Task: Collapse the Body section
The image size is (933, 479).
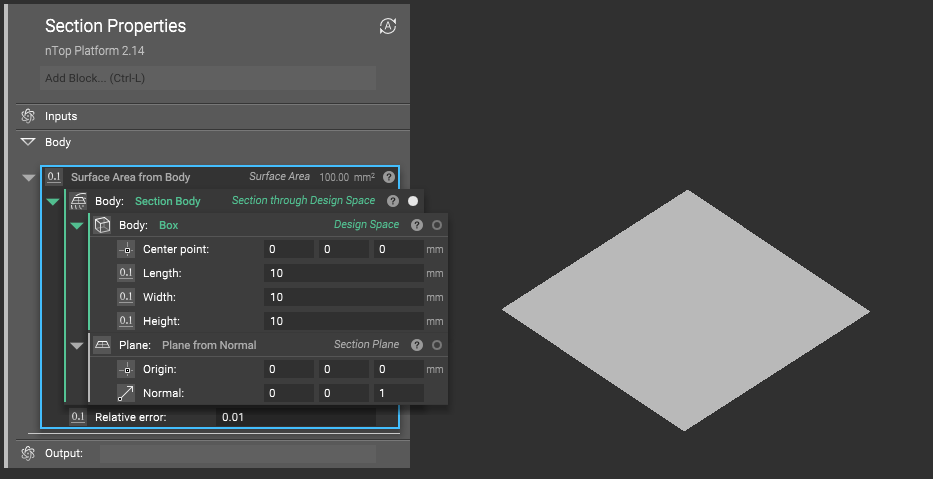Action: pyautogui.click(x=28, y=142)
